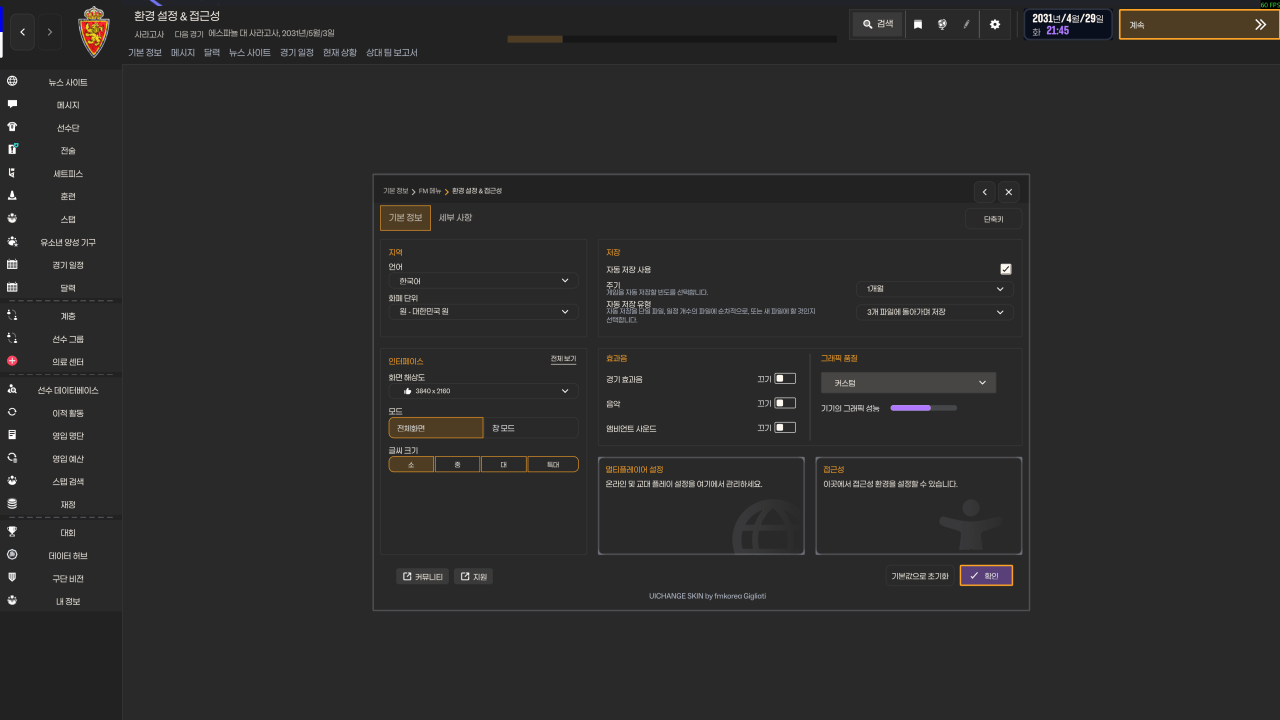The height and width of the screenshot is (720, 1280).
Task: Set font size to small (소)
Action: (x=410, y=465)
